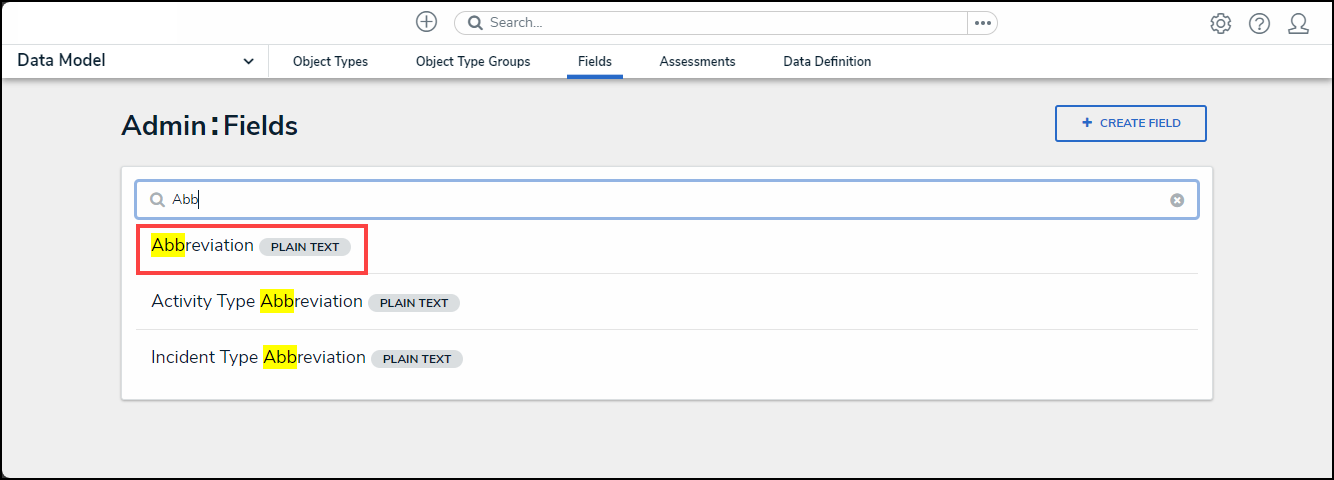Screen dimensions: 1334x480
Task: Select the Fields tab
Action: (x=595, y=62)
